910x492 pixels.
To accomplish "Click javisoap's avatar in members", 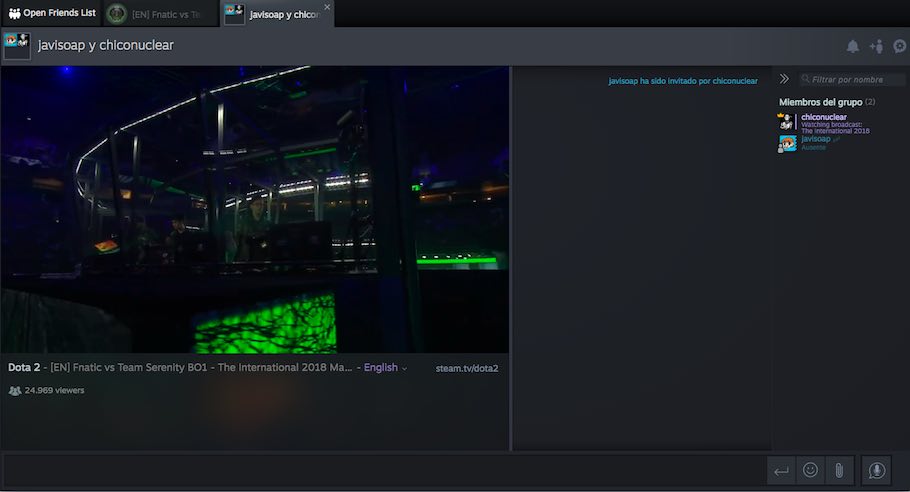I will [787, 143].
